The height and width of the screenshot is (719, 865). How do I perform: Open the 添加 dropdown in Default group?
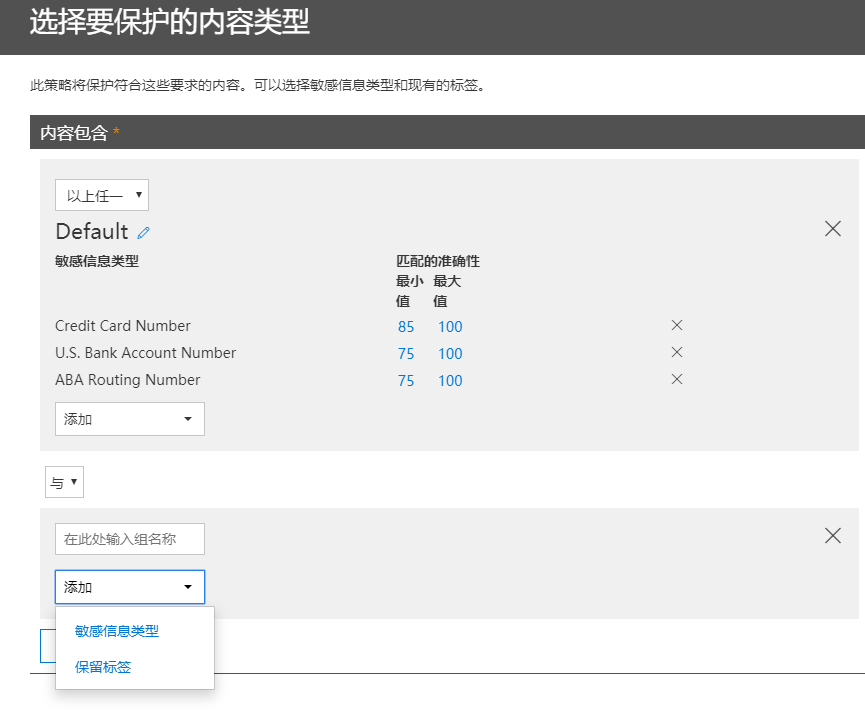(130, 419)
